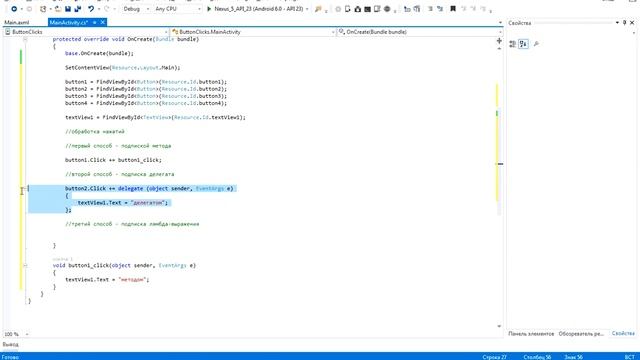
Task: Save the current file with the floppy icon
Action: pyautogui.click(x=68, y=9)
